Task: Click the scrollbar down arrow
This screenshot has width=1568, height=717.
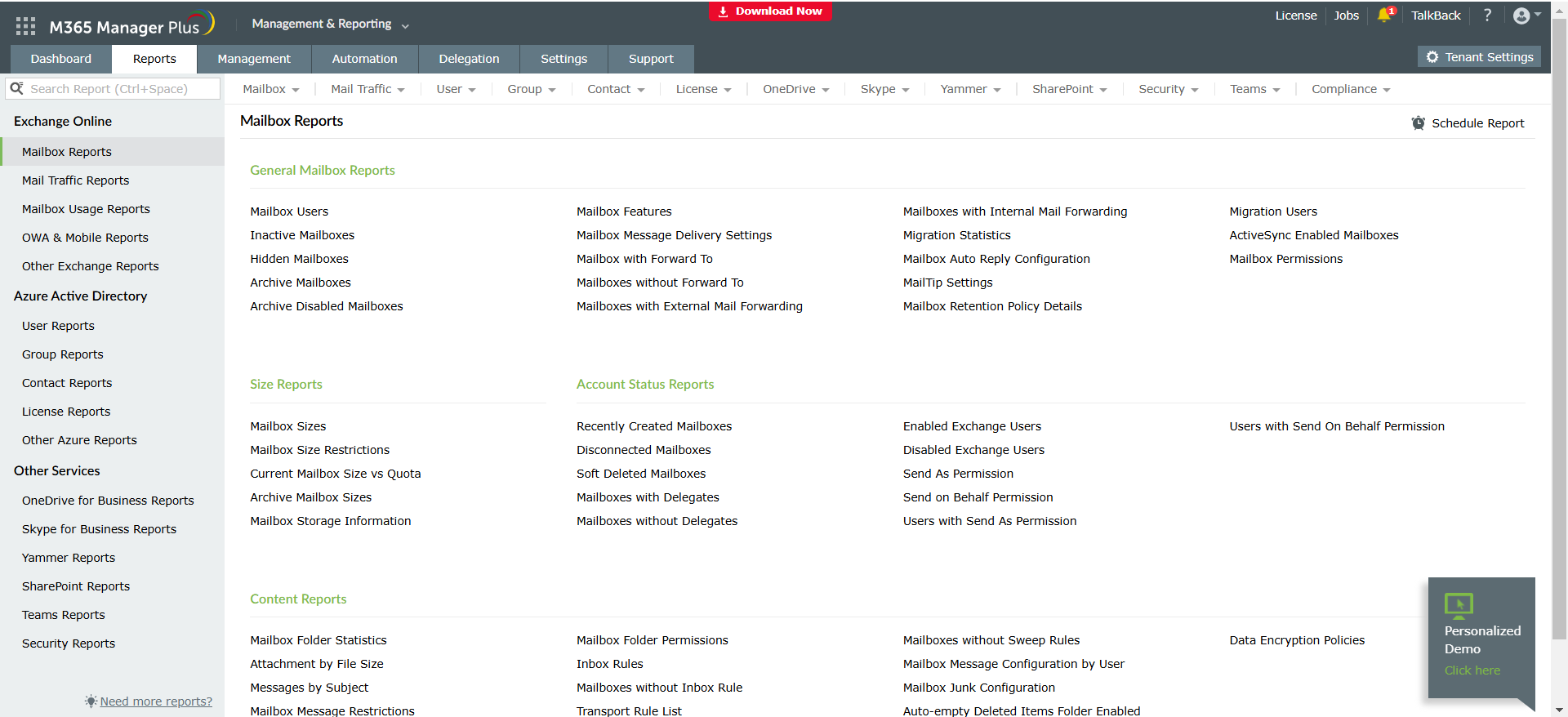Action: coord(1559,710)
